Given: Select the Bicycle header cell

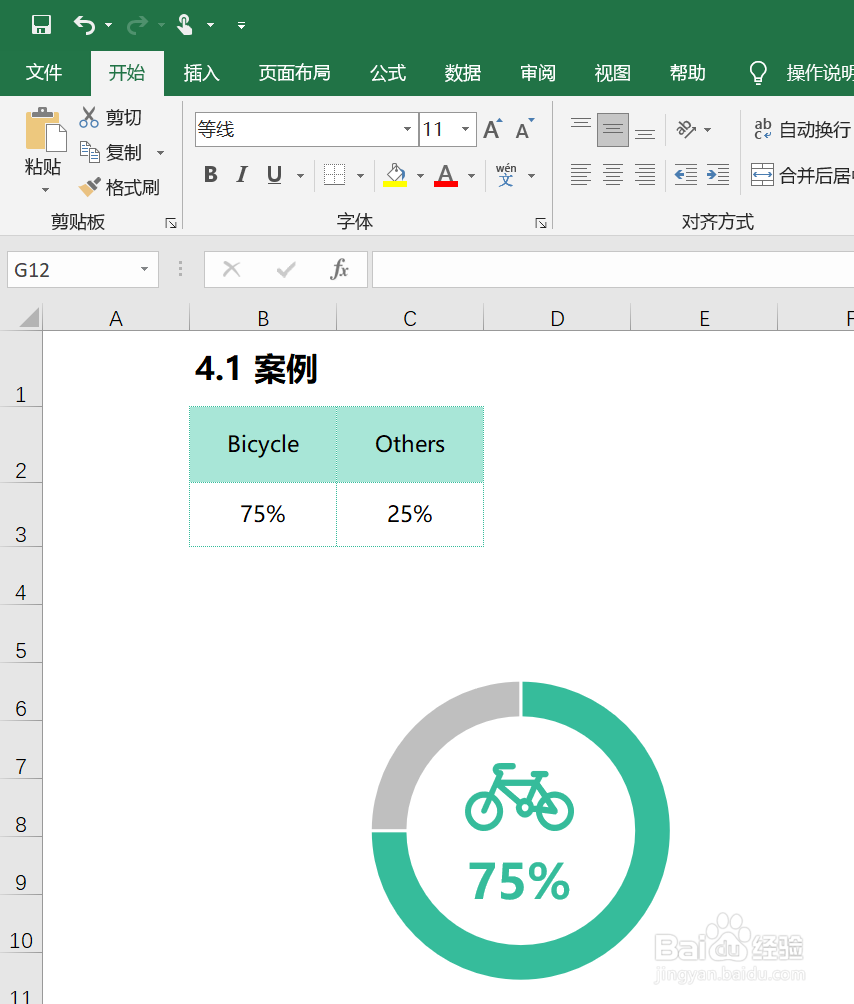Looking at the screenshot, I should (263, 444).
